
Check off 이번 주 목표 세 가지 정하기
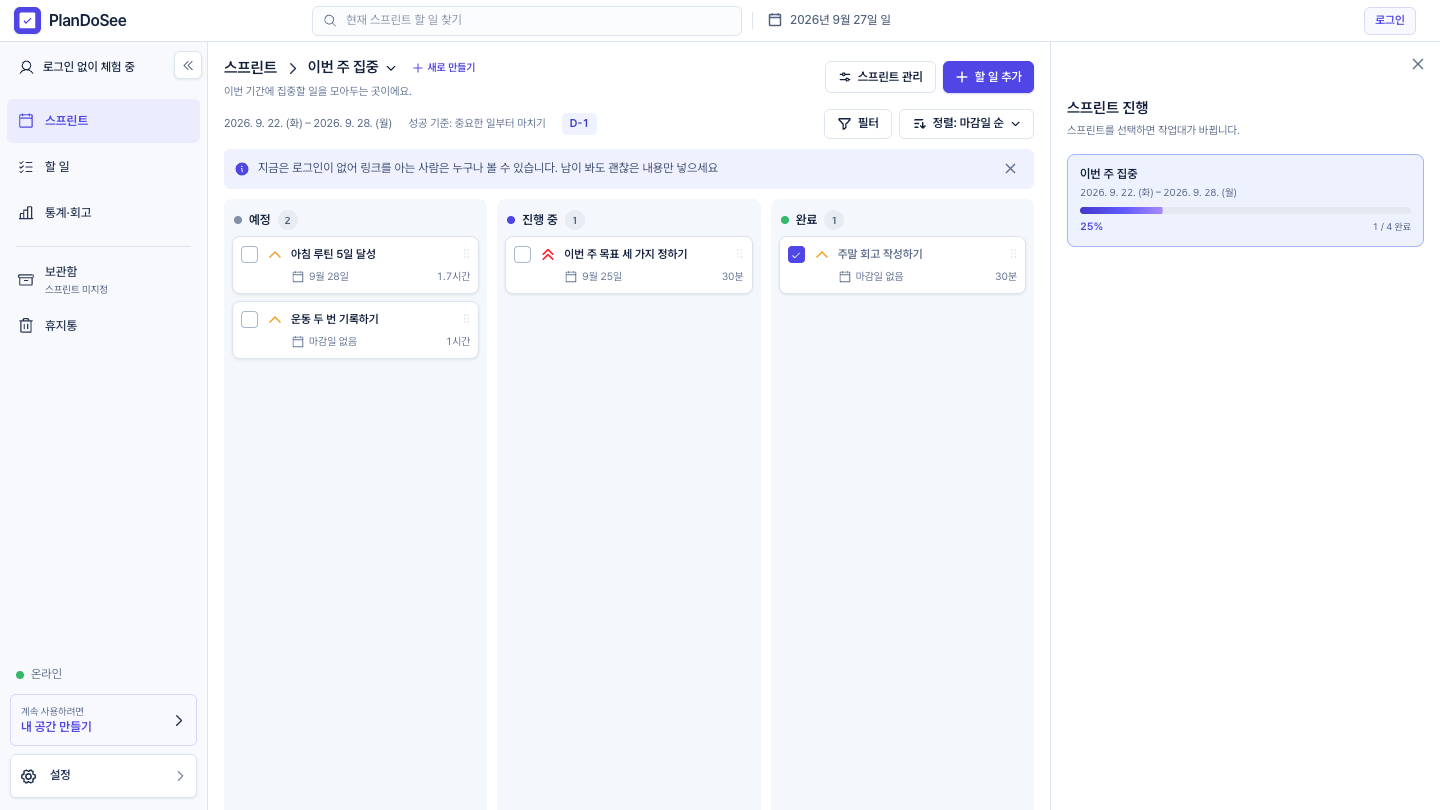pyautogui.click(x=523, y=254)
